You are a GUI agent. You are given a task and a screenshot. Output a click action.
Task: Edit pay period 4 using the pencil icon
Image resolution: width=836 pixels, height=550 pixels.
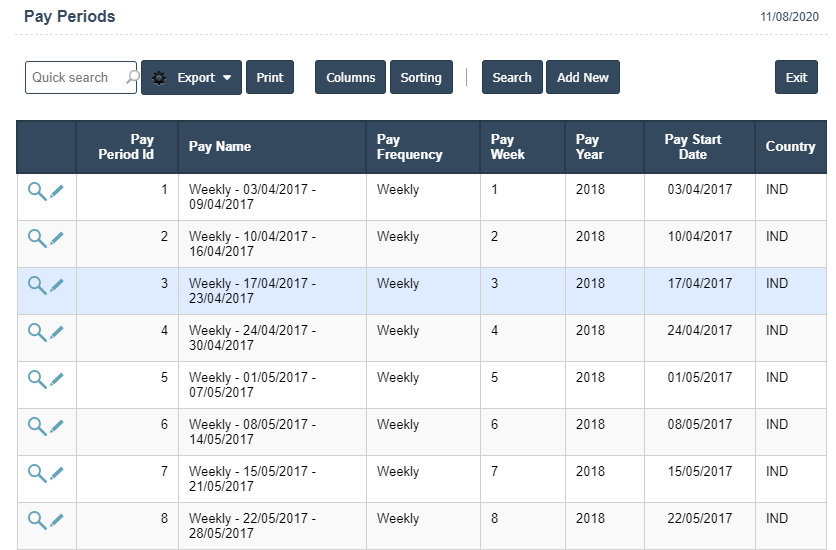57,332
